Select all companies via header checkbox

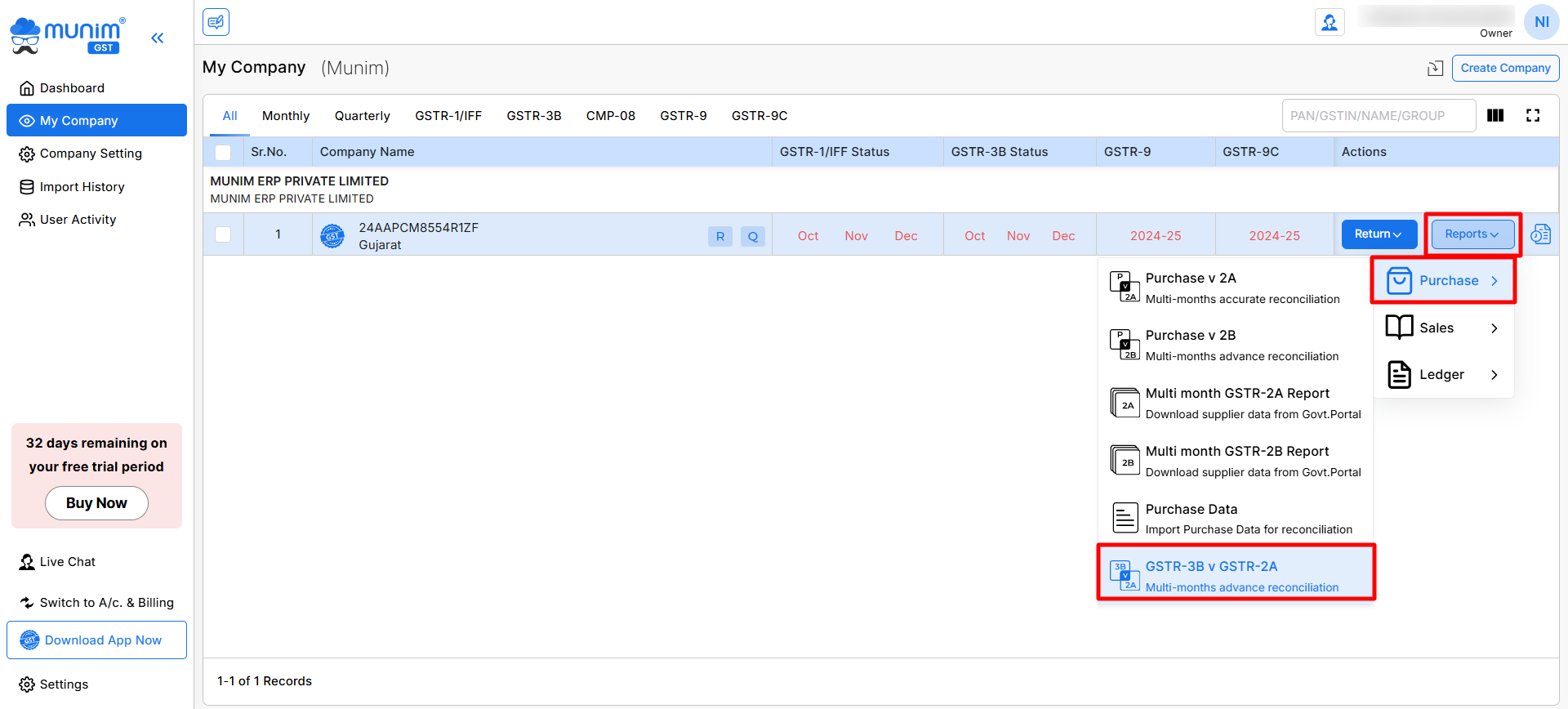[223, 153]
